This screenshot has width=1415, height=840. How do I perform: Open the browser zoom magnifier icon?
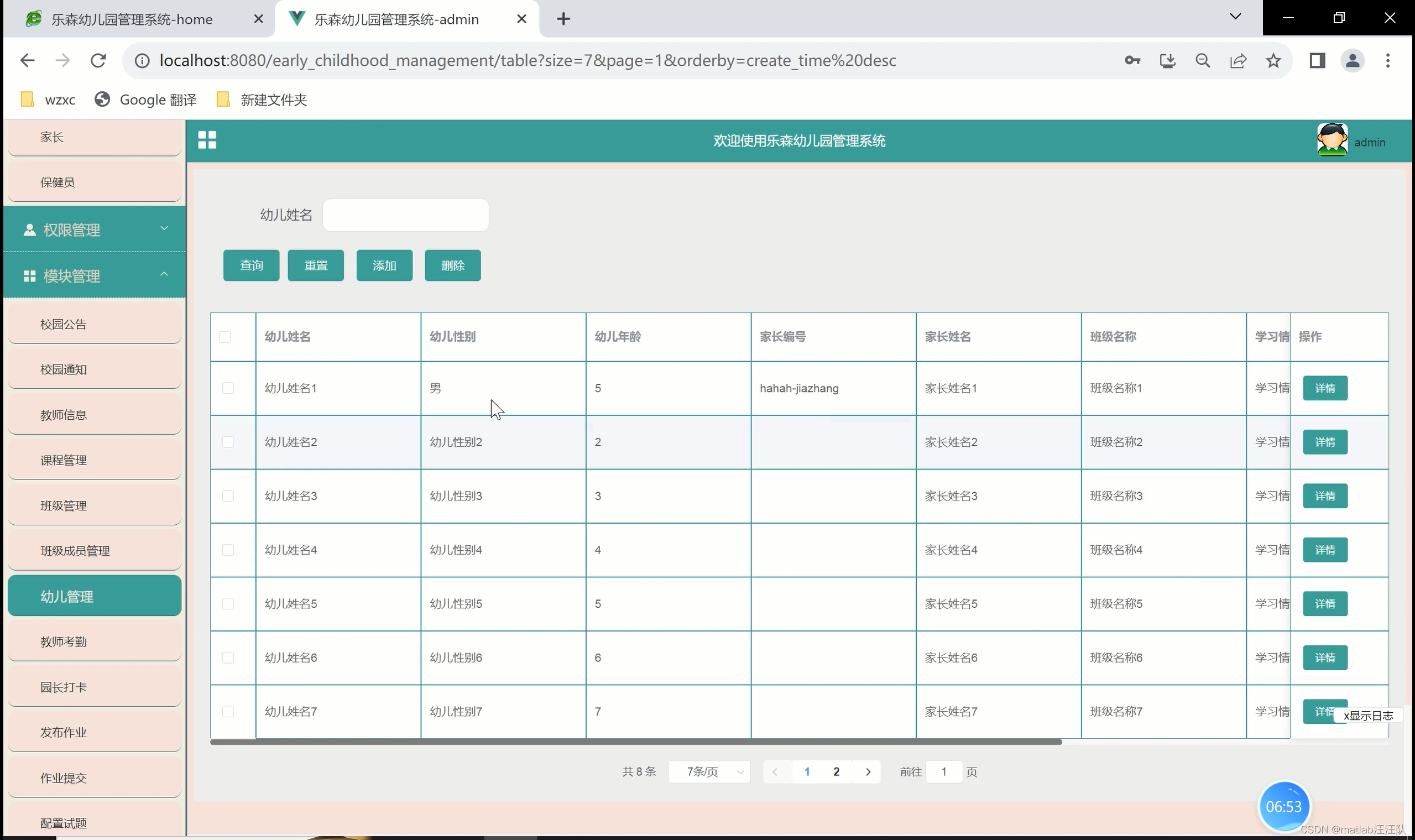pyautogui.click(x=1203, y=61)
